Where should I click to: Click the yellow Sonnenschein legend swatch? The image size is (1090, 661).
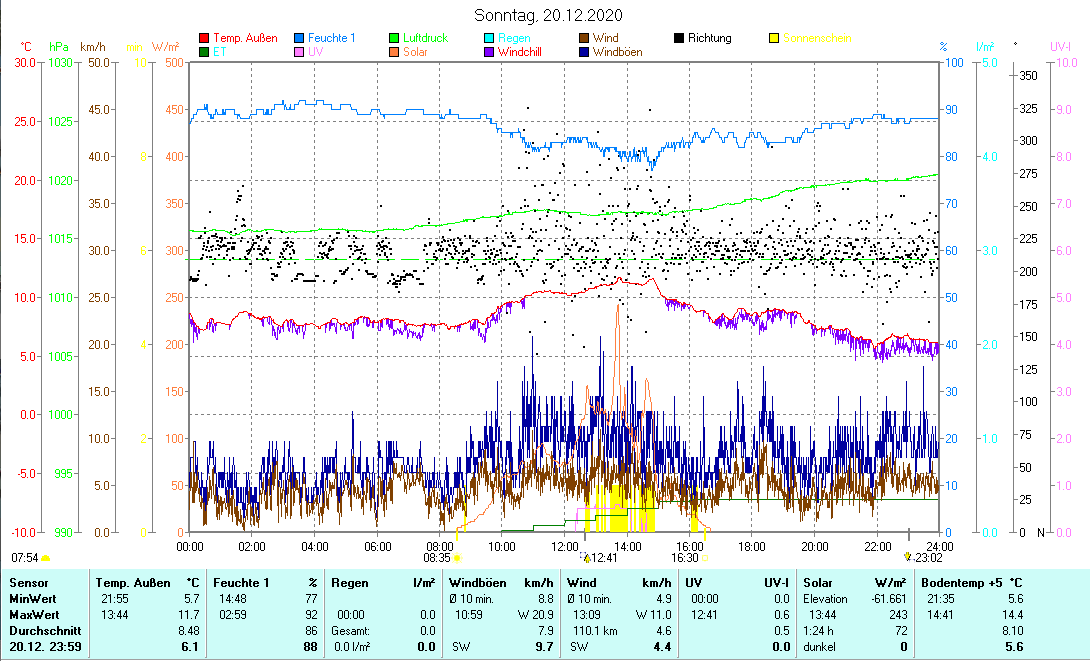click(773, 39)
